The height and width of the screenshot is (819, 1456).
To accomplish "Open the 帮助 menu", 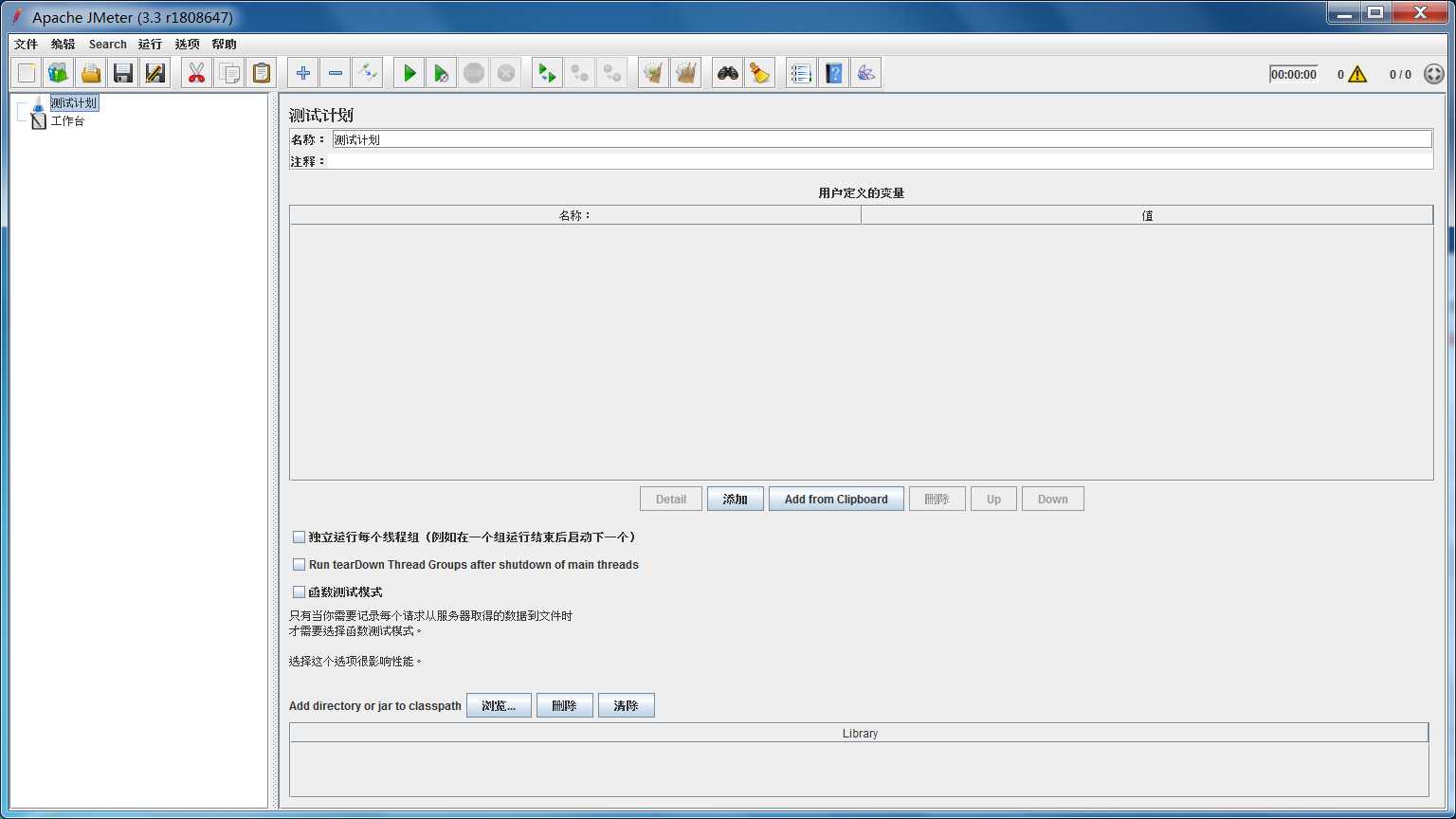I will [225, 45].
